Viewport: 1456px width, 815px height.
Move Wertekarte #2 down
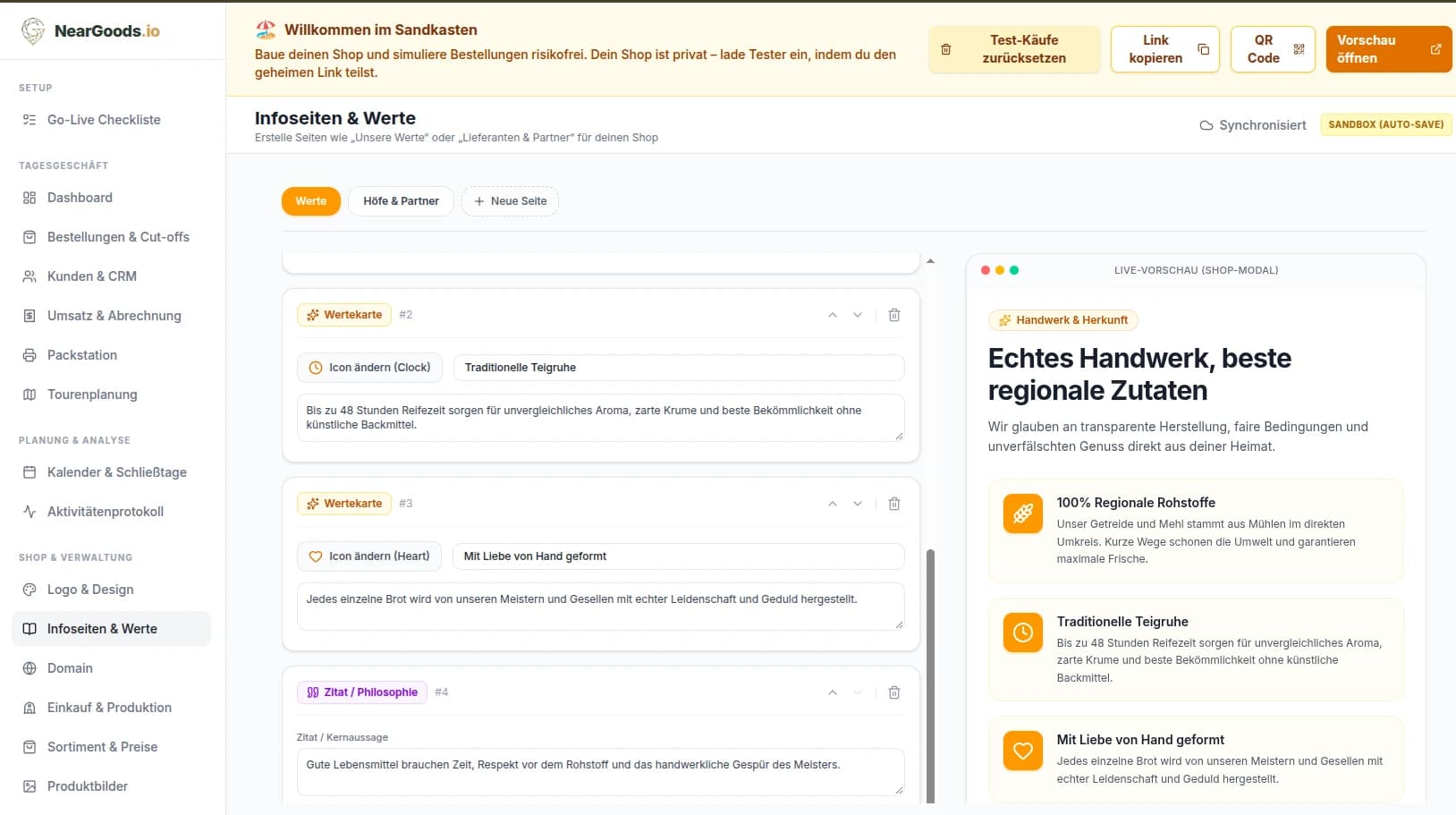pyautogui.click(x=858, y=315)
